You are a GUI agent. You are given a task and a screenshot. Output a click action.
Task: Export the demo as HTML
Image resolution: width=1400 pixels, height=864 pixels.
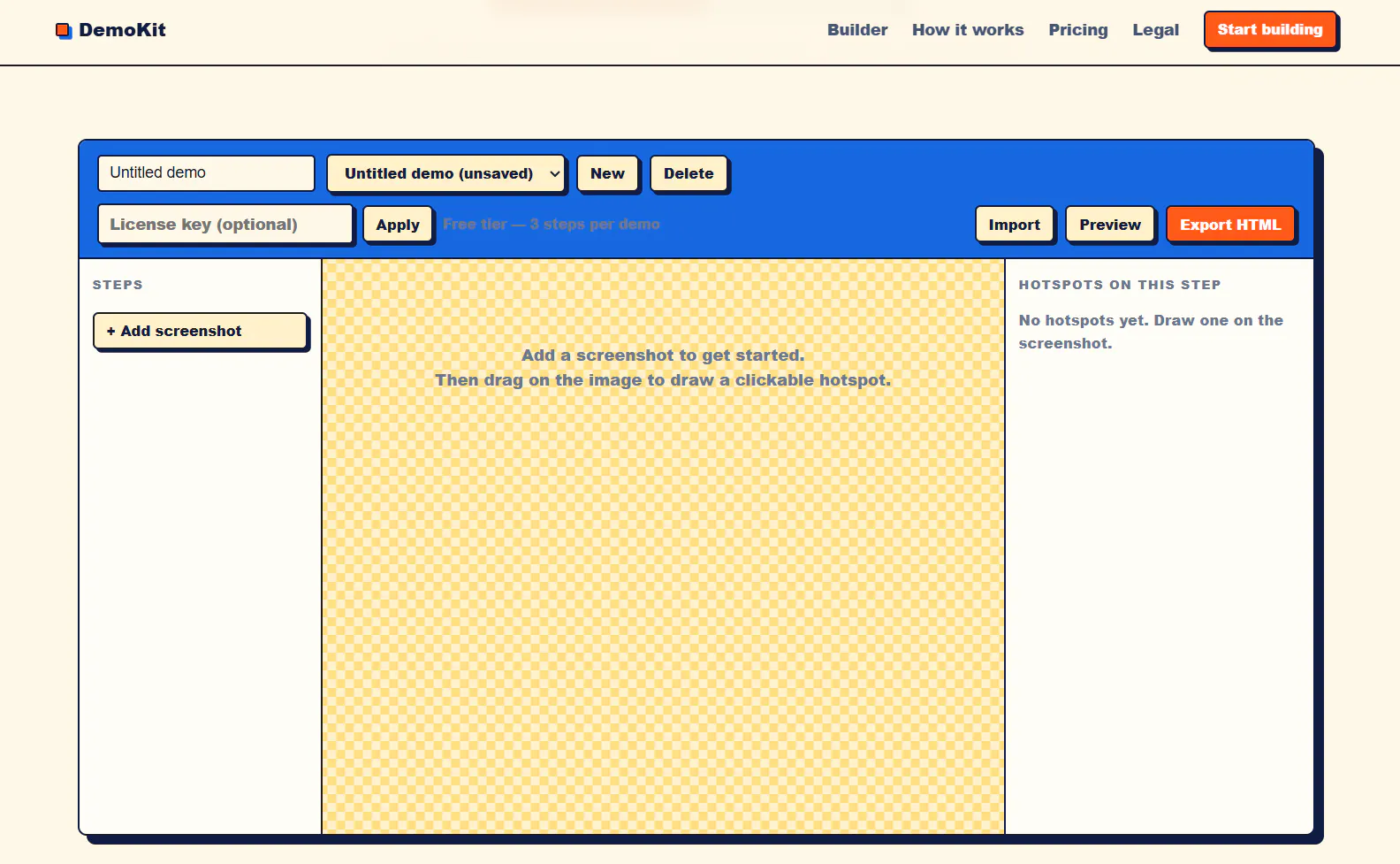tap(1230, 225)
